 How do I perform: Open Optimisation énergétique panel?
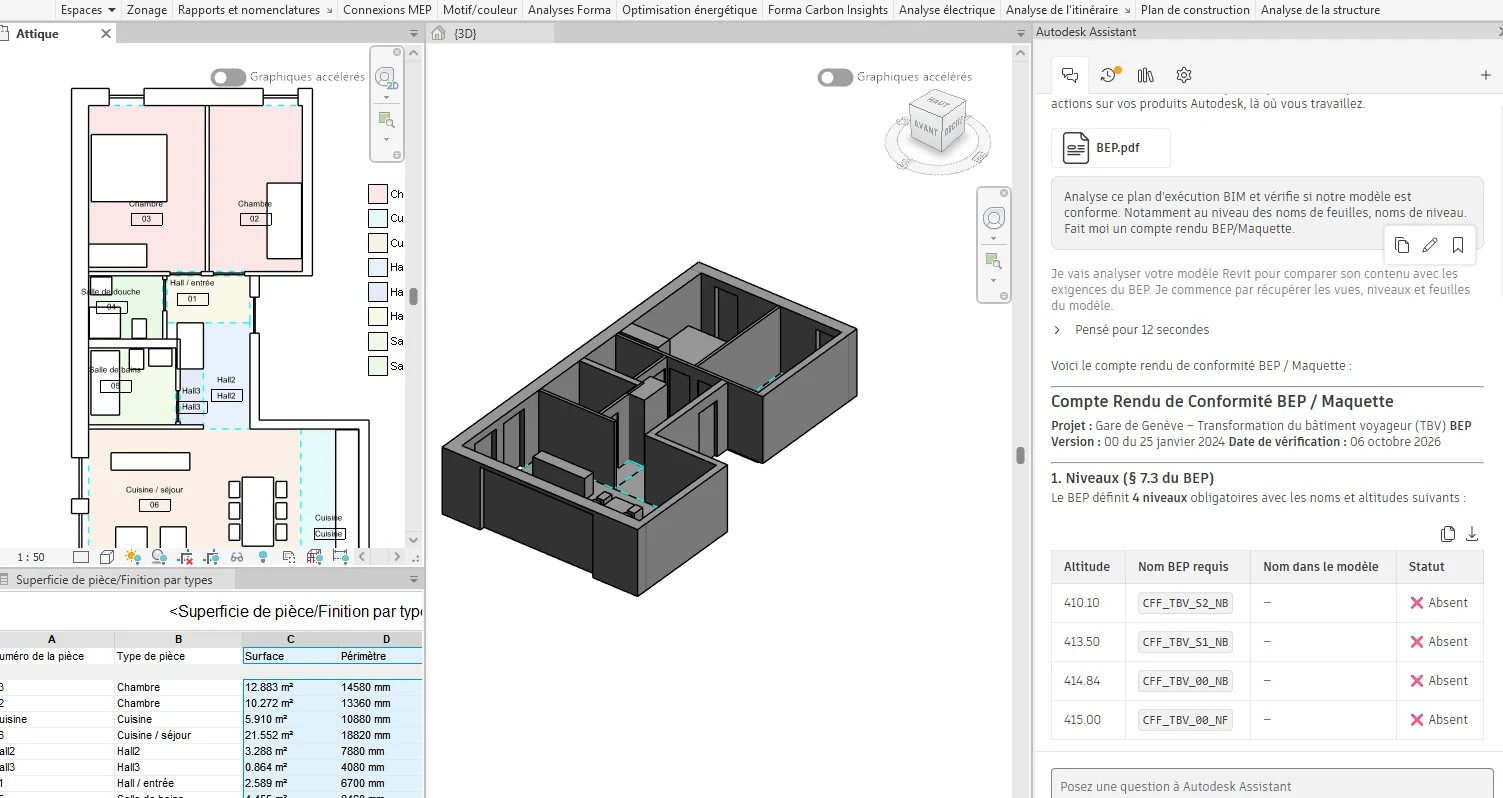tap(689, 10)
